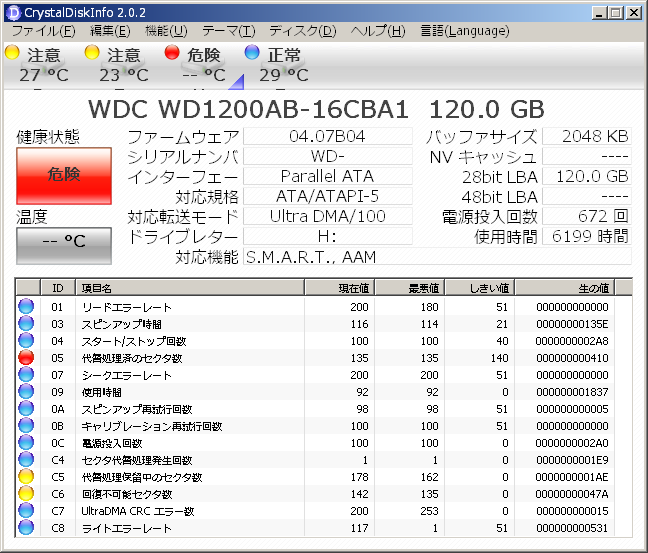Click the status icon for attribute 01
The image size is (648, 553).
point(26,306)
